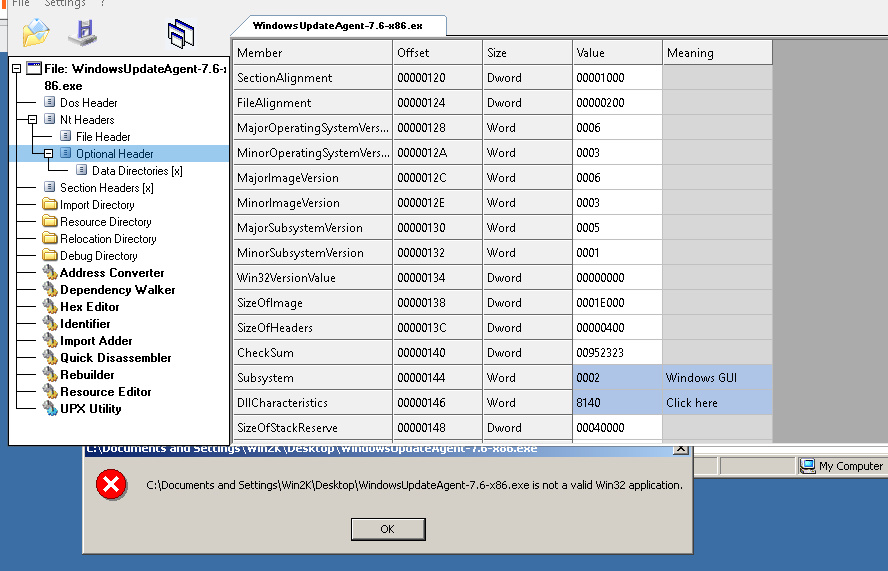888x571 pixels.
Task: Click the Dos Header page icon
Action: 50,103
